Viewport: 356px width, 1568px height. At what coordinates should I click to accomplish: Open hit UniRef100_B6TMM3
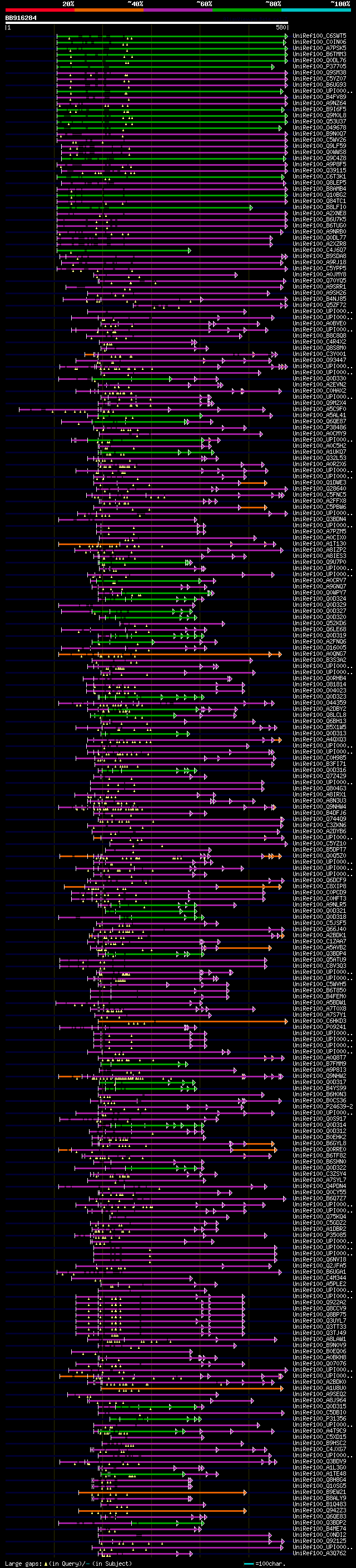click(319, 54)
